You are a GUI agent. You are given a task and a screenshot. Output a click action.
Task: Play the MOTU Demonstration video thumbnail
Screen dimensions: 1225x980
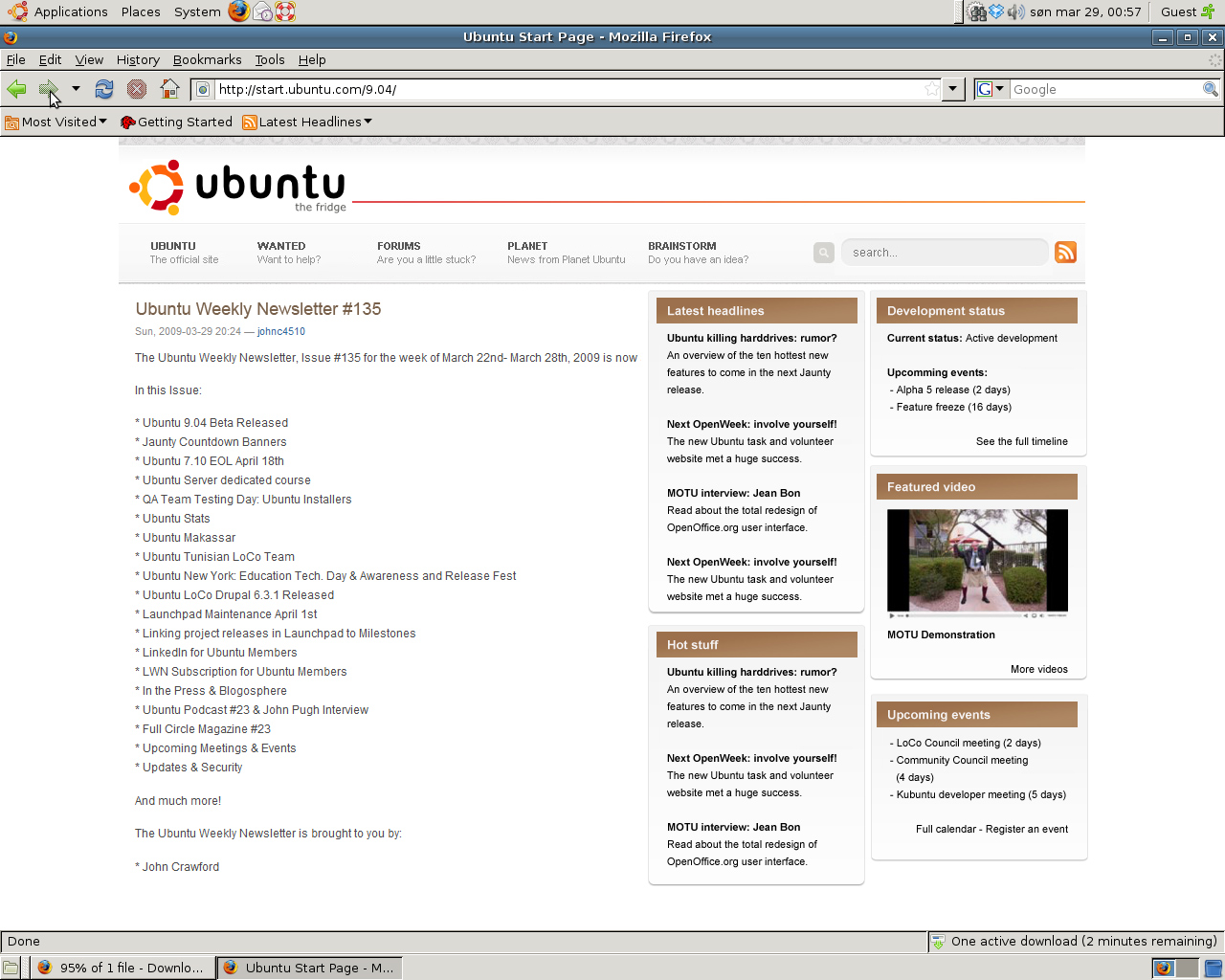point(977,563)
